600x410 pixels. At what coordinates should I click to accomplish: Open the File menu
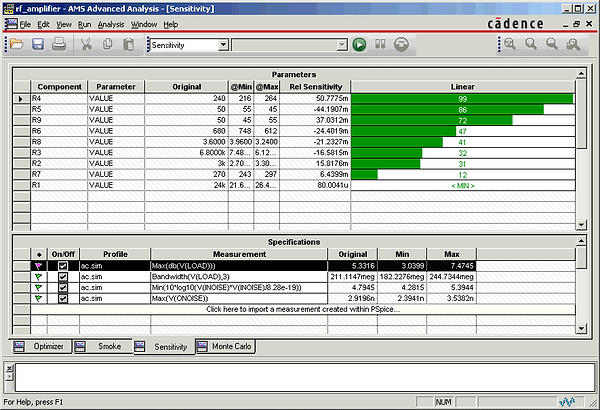pyautogui.click(x=25, y=25)
